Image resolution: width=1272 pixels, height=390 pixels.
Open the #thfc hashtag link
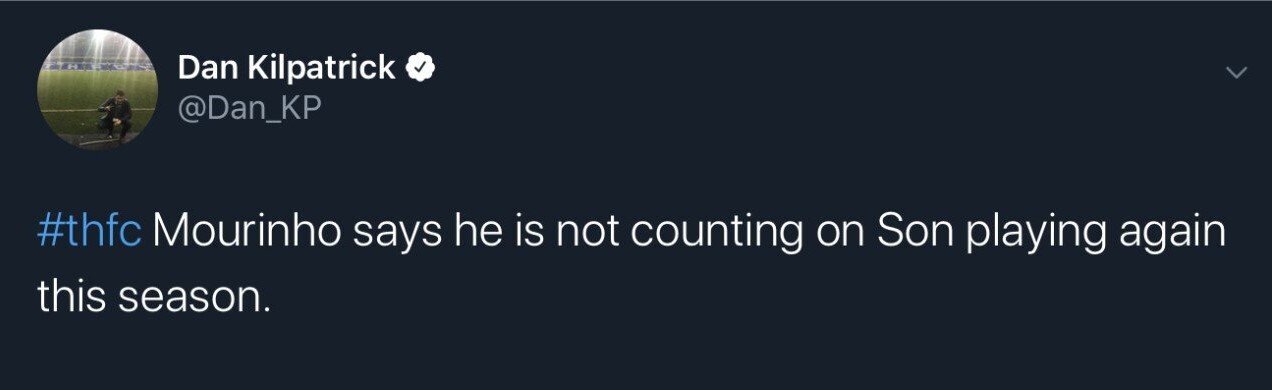90,233
